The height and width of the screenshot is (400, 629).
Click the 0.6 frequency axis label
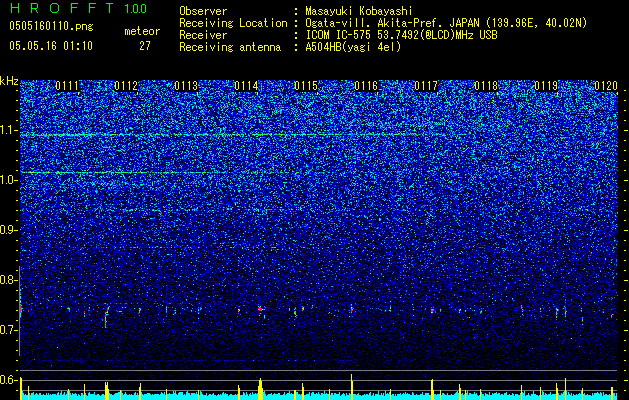tap(9, 380)
